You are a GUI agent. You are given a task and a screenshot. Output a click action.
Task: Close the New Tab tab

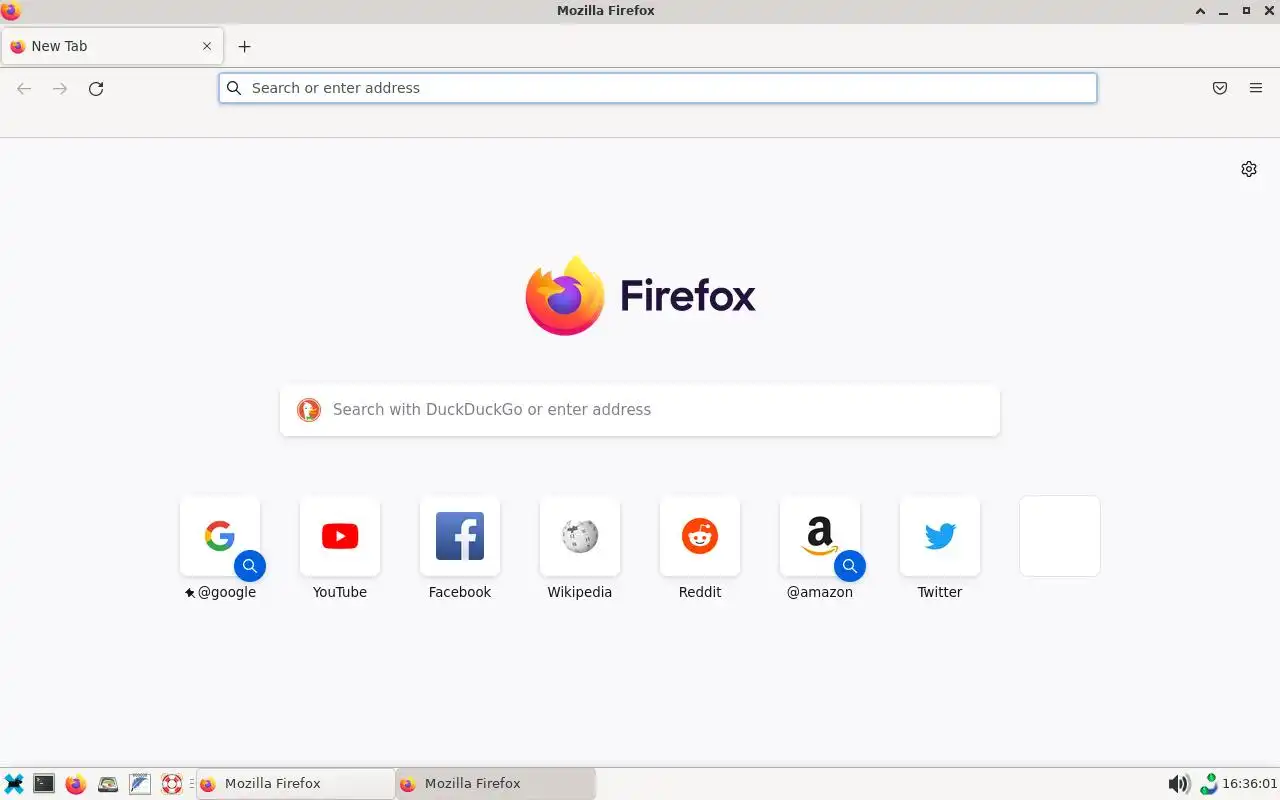[x=207, y=46]
